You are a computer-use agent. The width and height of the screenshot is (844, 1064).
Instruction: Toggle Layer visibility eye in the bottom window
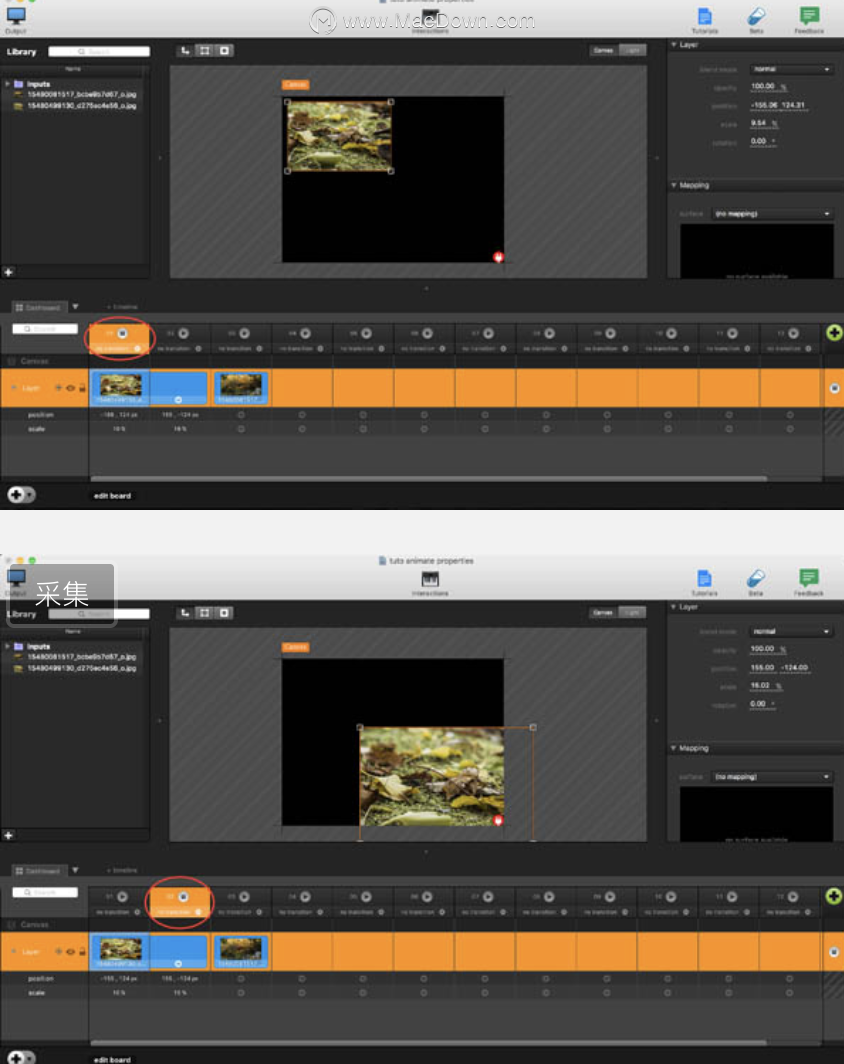click(x=70, y=952)
